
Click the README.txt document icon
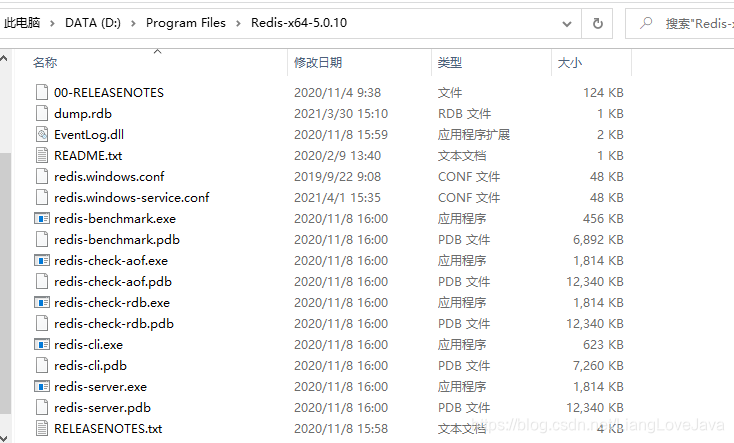[42, 155]
